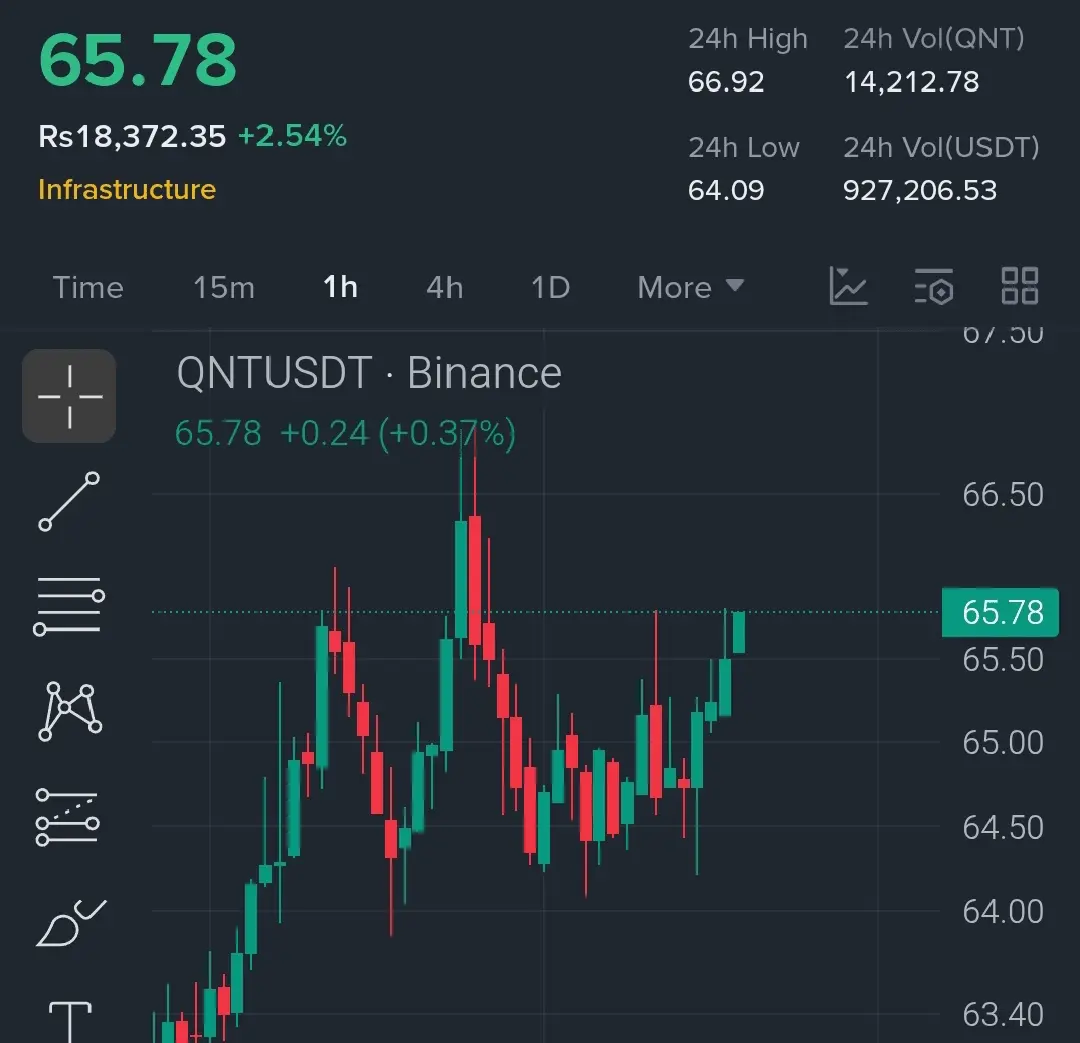
Task: Click the 24h Vol(USDT) value 927,206.53
Action: [x=920, y=190]
